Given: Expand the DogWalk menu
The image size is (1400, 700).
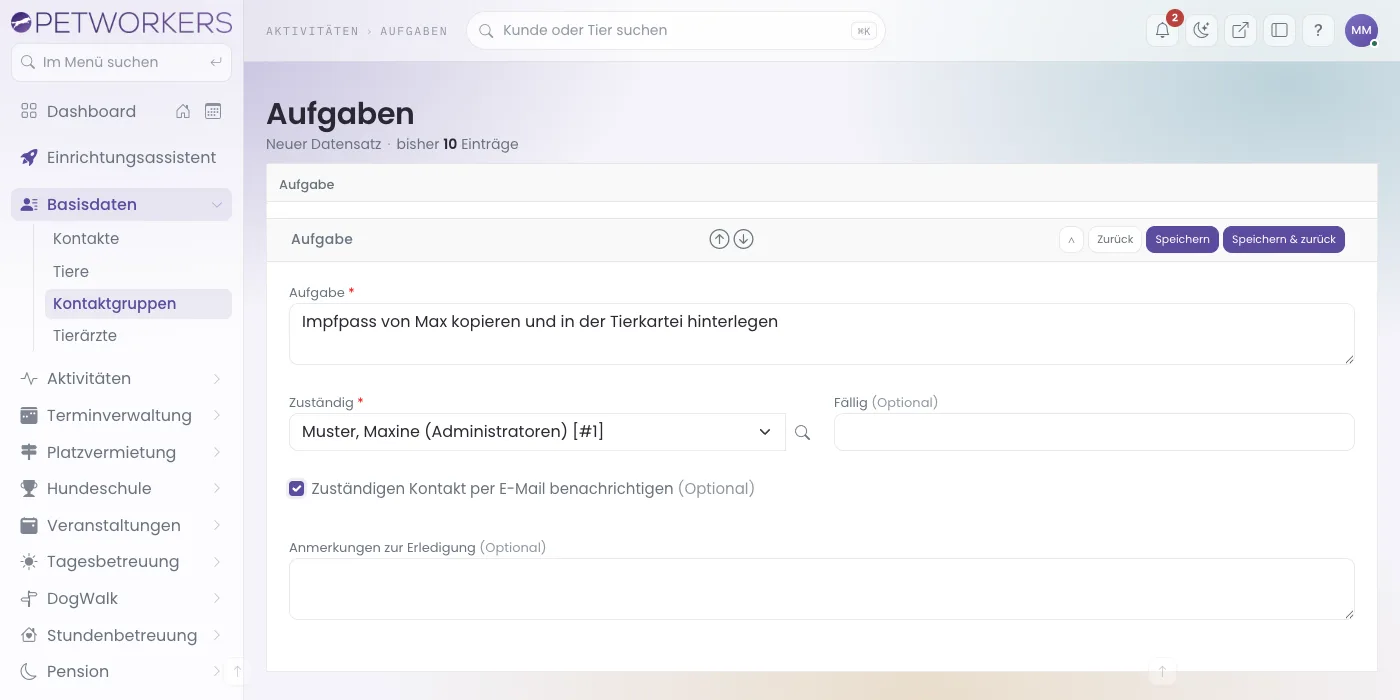Looking at the screenshot, I should [217, 598].
